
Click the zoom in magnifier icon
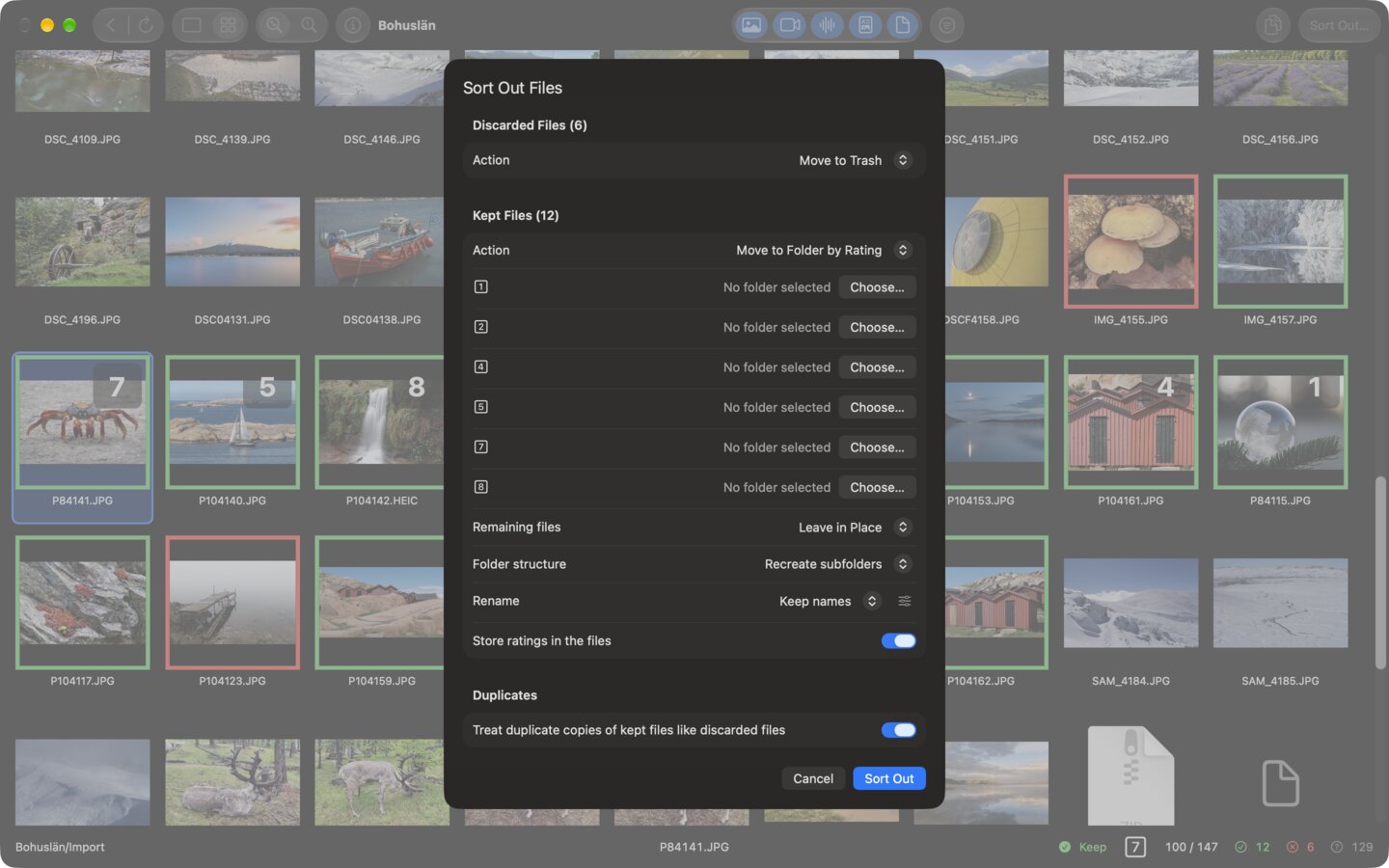click(275, 25)
